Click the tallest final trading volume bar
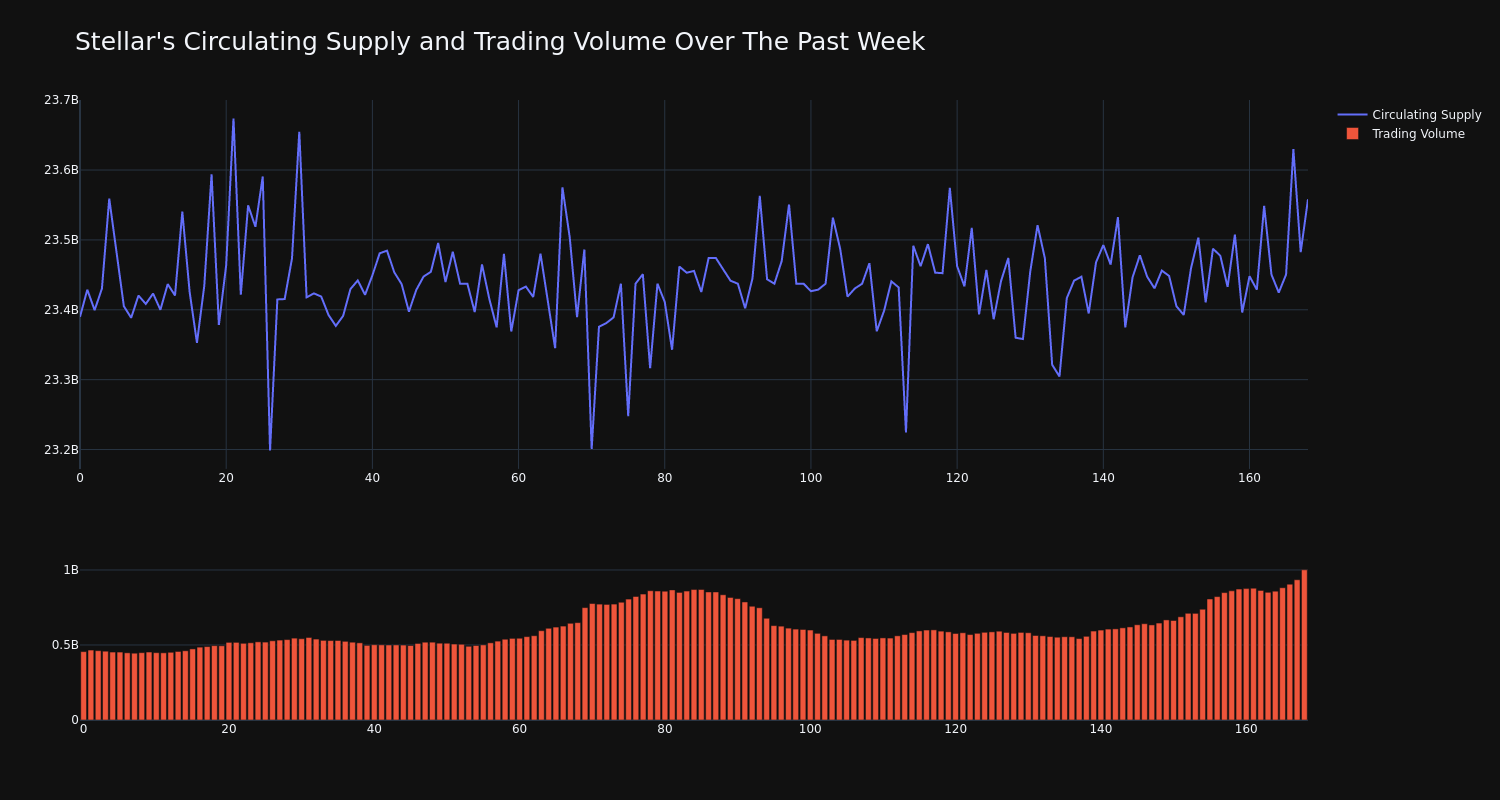This screenshot has height=800, width=1500. [1304, 645]
